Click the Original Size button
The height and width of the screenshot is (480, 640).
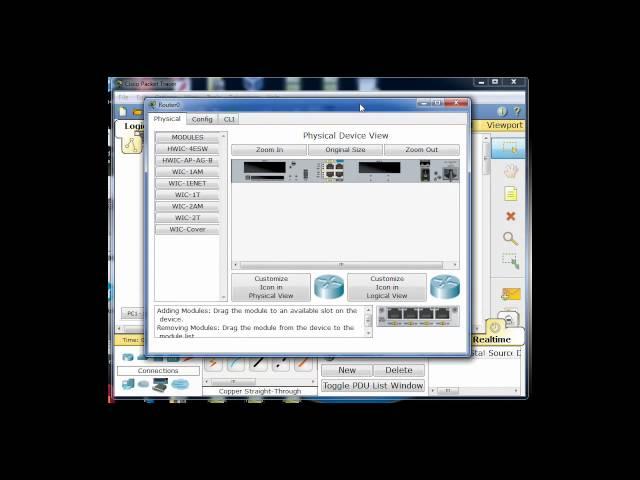345,150
